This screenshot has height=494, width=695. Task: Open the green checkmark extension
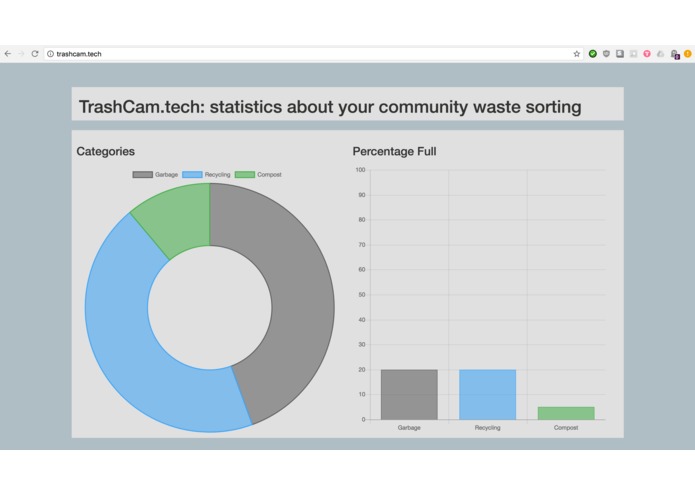tap(593, 54)
